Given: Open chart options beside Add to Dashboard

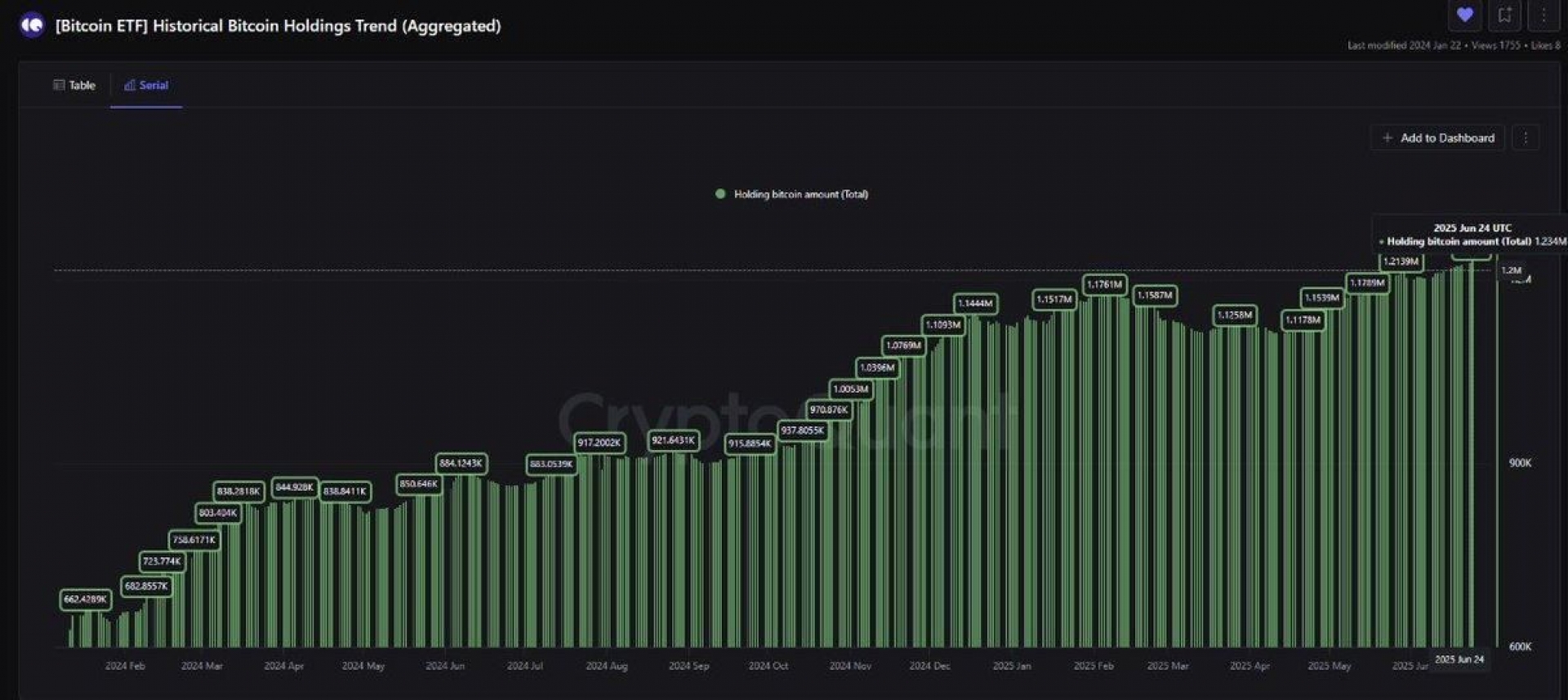Looking at the screenshot, I should (1525, 138).
